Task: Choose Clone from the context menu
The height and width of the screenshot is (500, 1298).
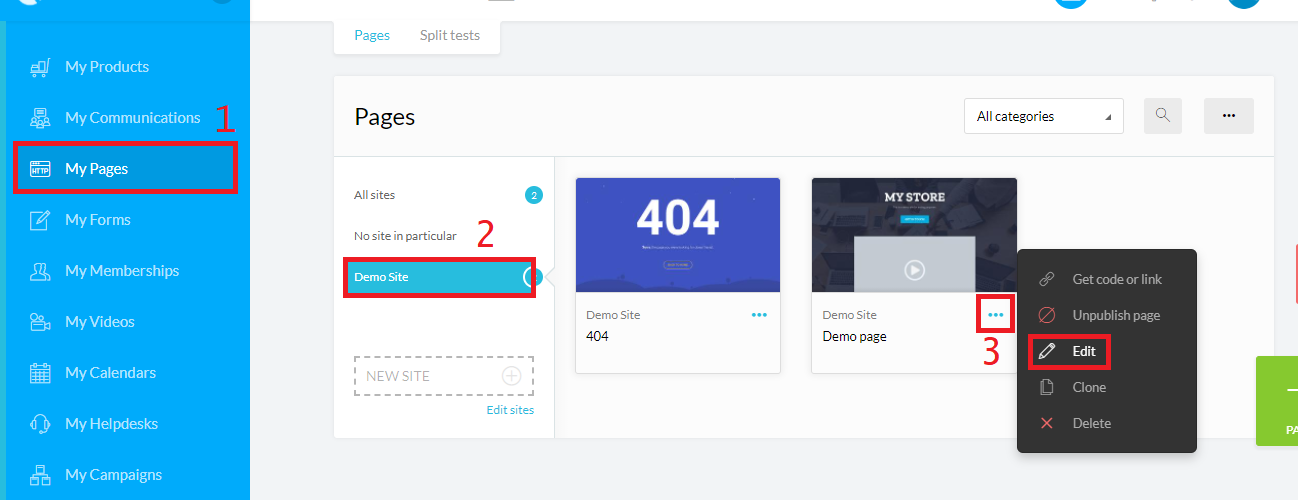Action: [x=1107, y=387]
